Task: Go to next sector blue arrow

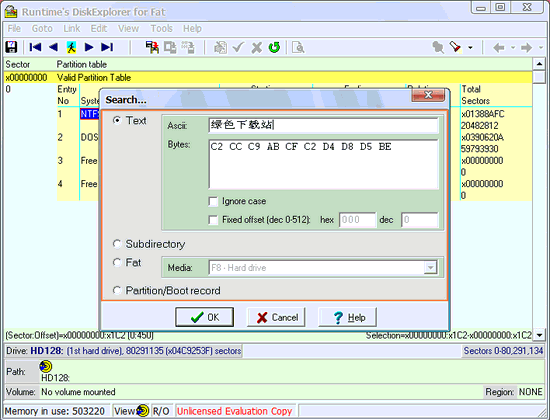Action: (x=89, y=47)
